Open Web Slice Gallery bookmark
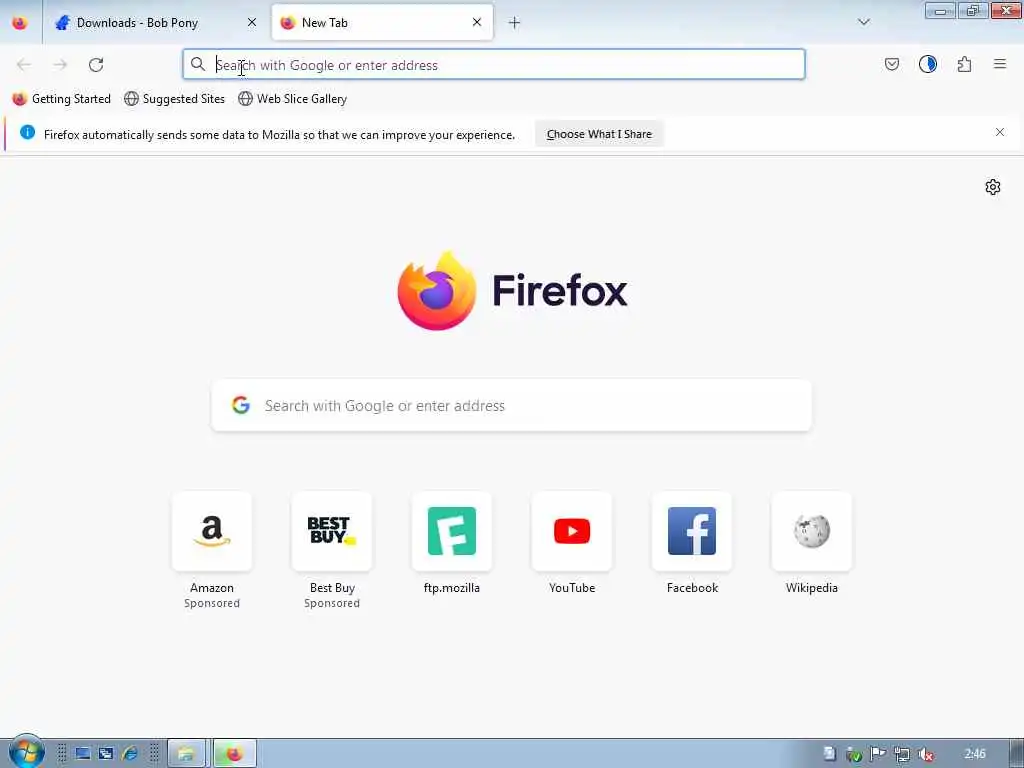The image size is (1024, 768). (x=293, y=99)
